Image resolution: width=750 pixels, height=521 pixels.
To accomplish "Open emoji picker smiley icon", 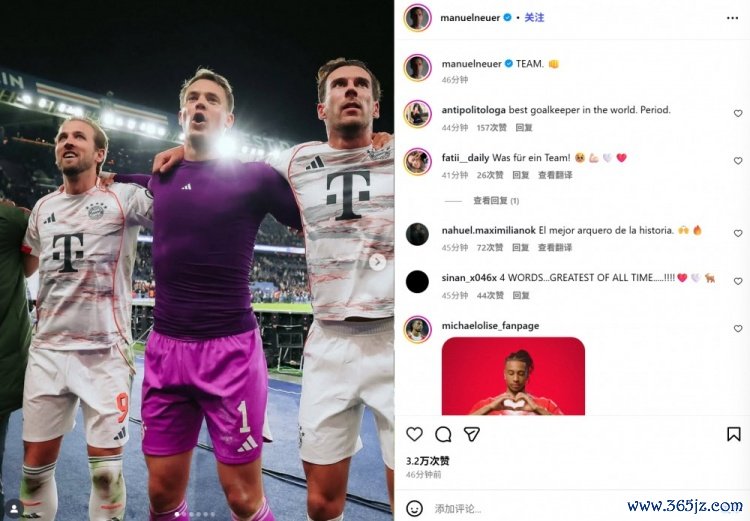I will pos(414,508).
